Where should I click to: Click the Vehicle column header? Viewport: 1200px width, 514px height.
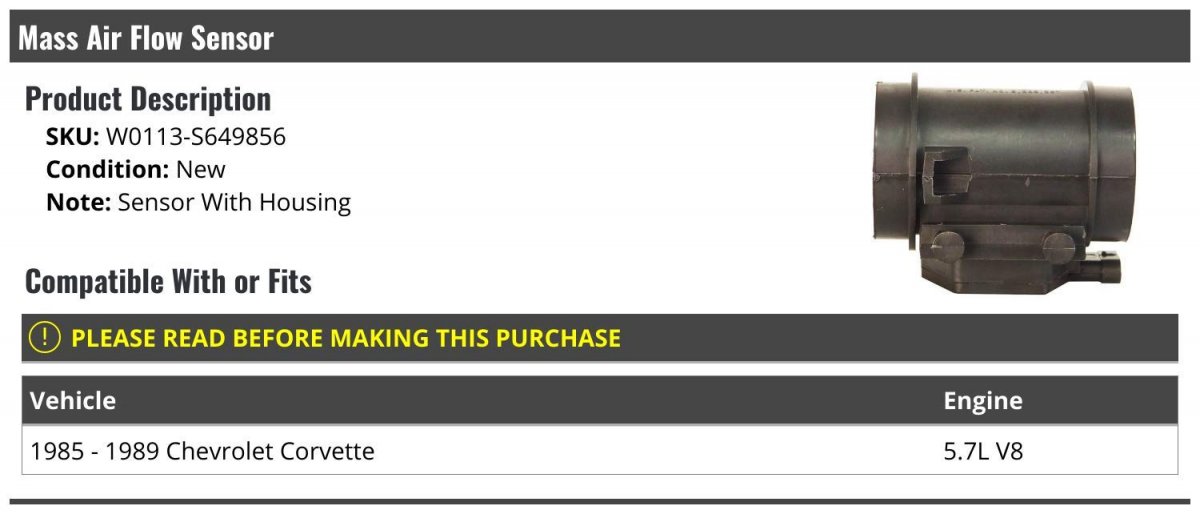[x=73, y=401]
